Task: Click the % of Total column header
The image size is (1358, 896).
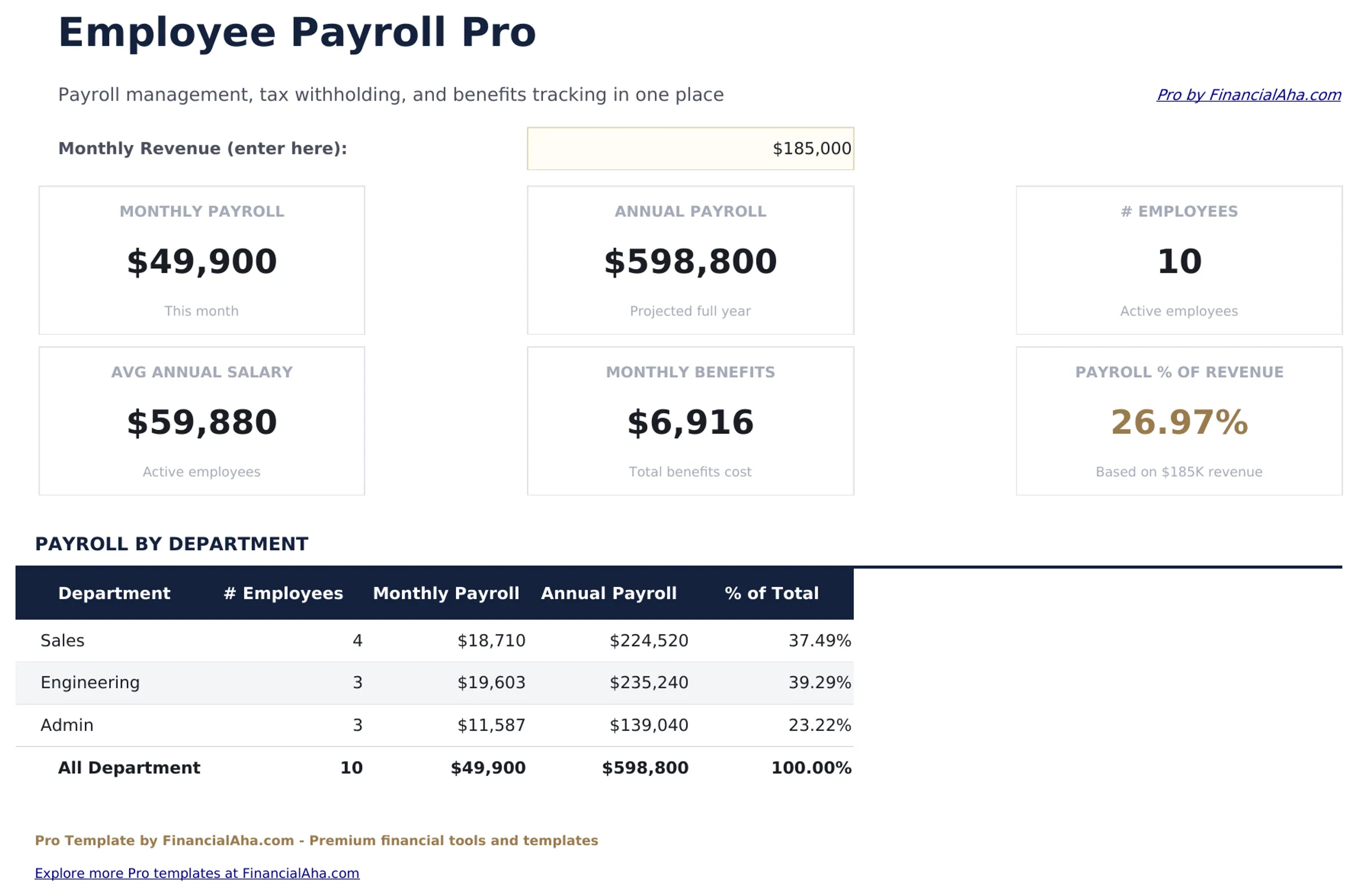Action: (771, 593)
